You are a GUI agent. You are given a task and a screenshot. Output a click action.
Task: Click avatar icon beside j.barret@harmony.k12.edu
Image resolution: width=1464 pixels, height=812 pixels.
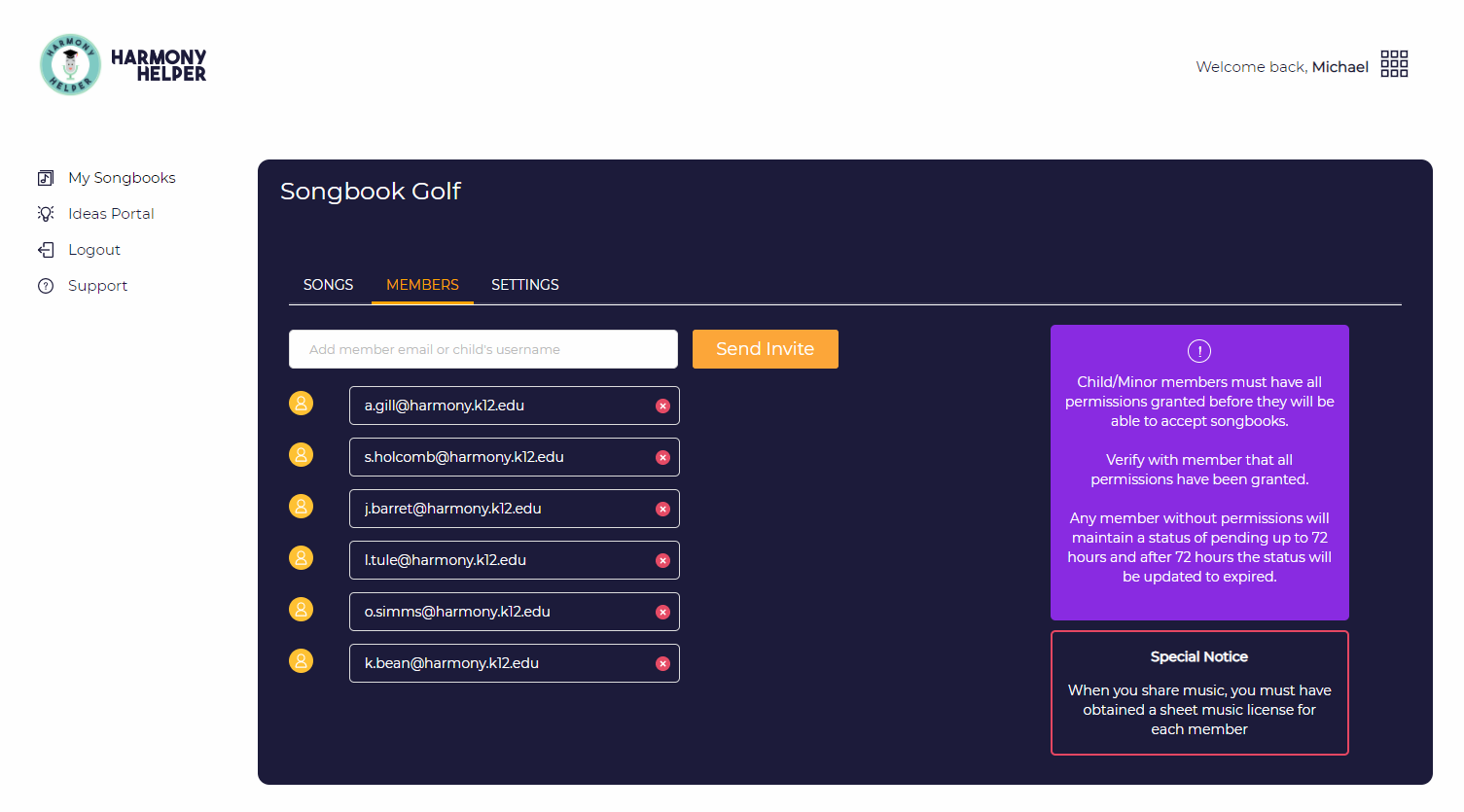[302, 506]
